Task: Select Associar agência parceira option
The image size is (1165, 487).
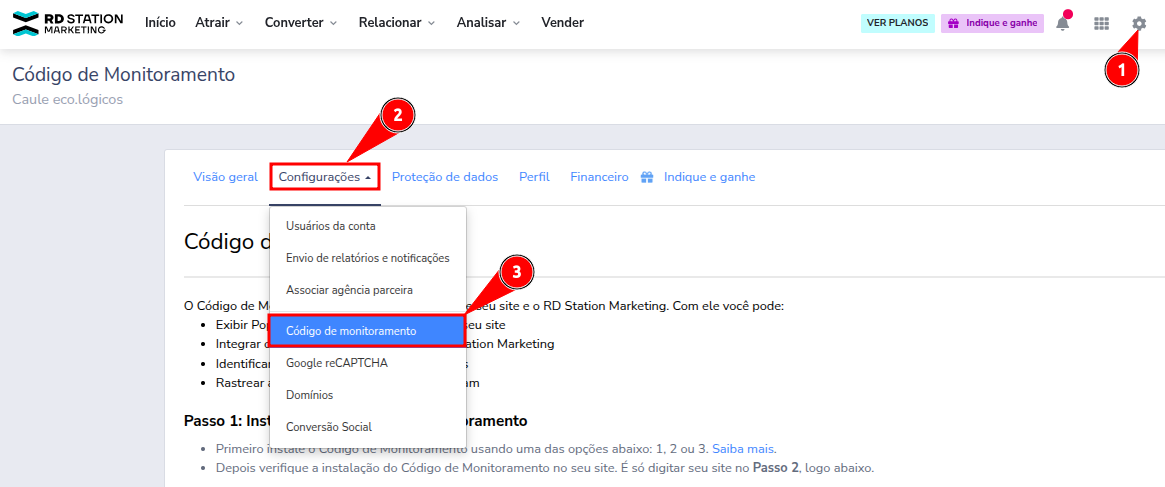Action: click(x=368, y=290)
